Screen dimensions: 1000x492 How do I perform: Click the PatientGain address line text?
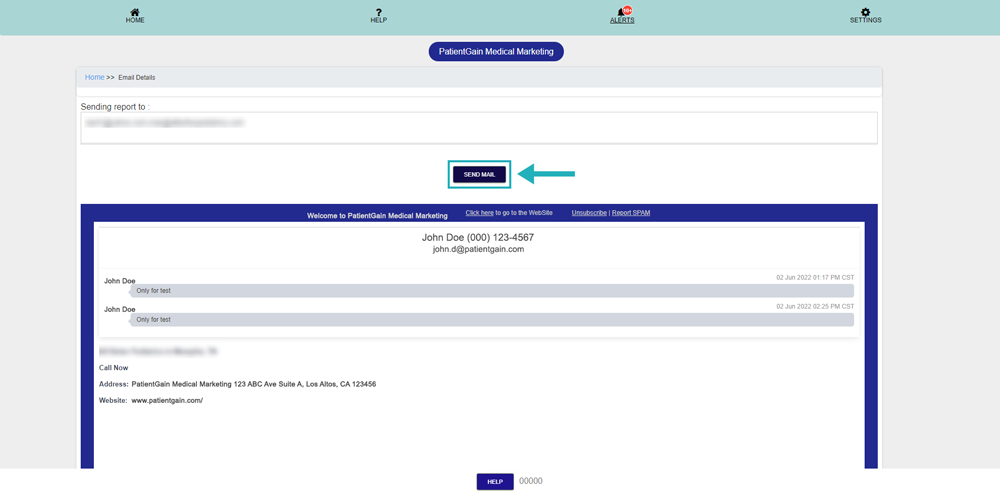point(253,384)
